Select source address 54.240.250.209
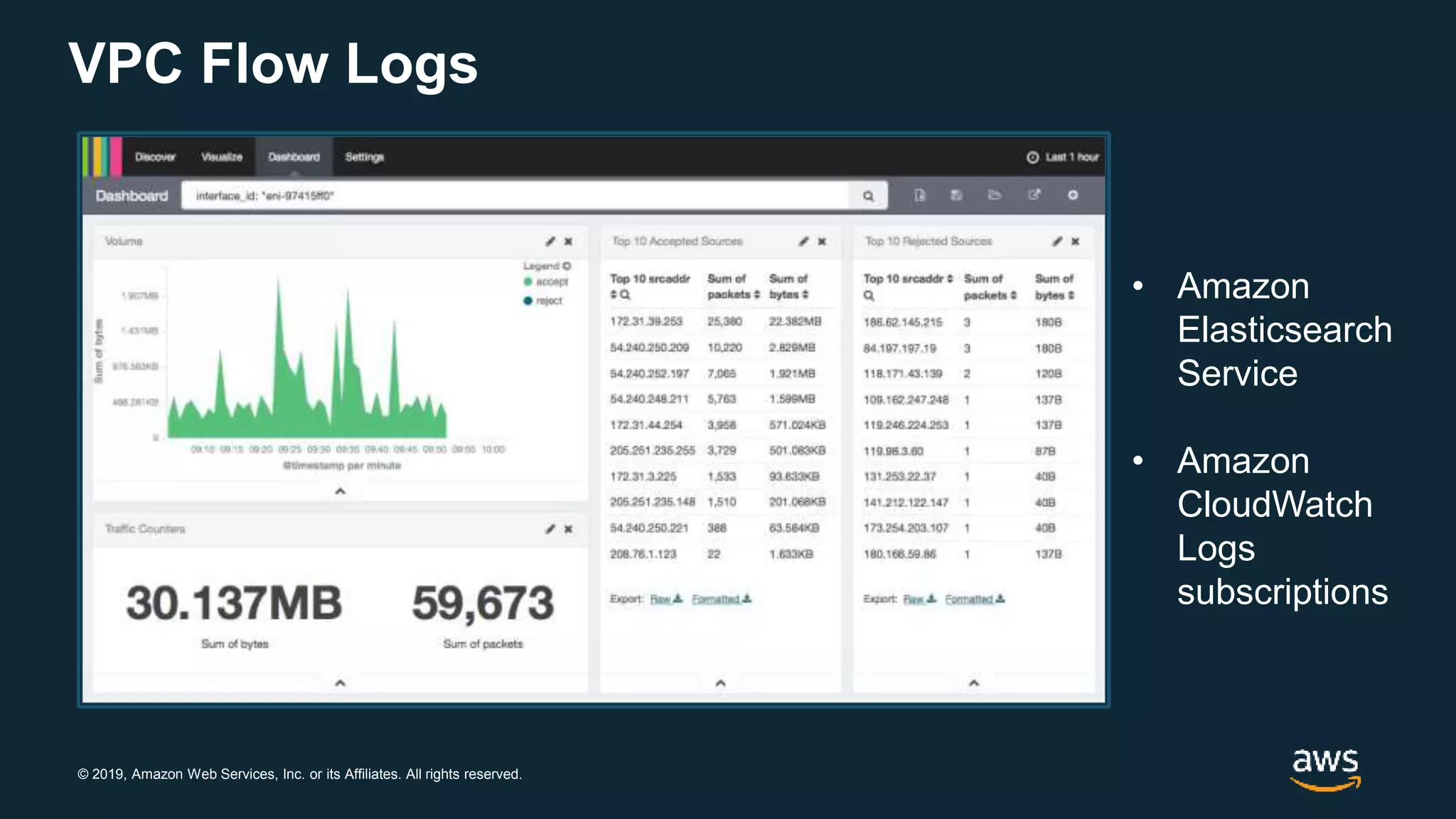This screenshot has width=1456, height=819. coord(649,348)
